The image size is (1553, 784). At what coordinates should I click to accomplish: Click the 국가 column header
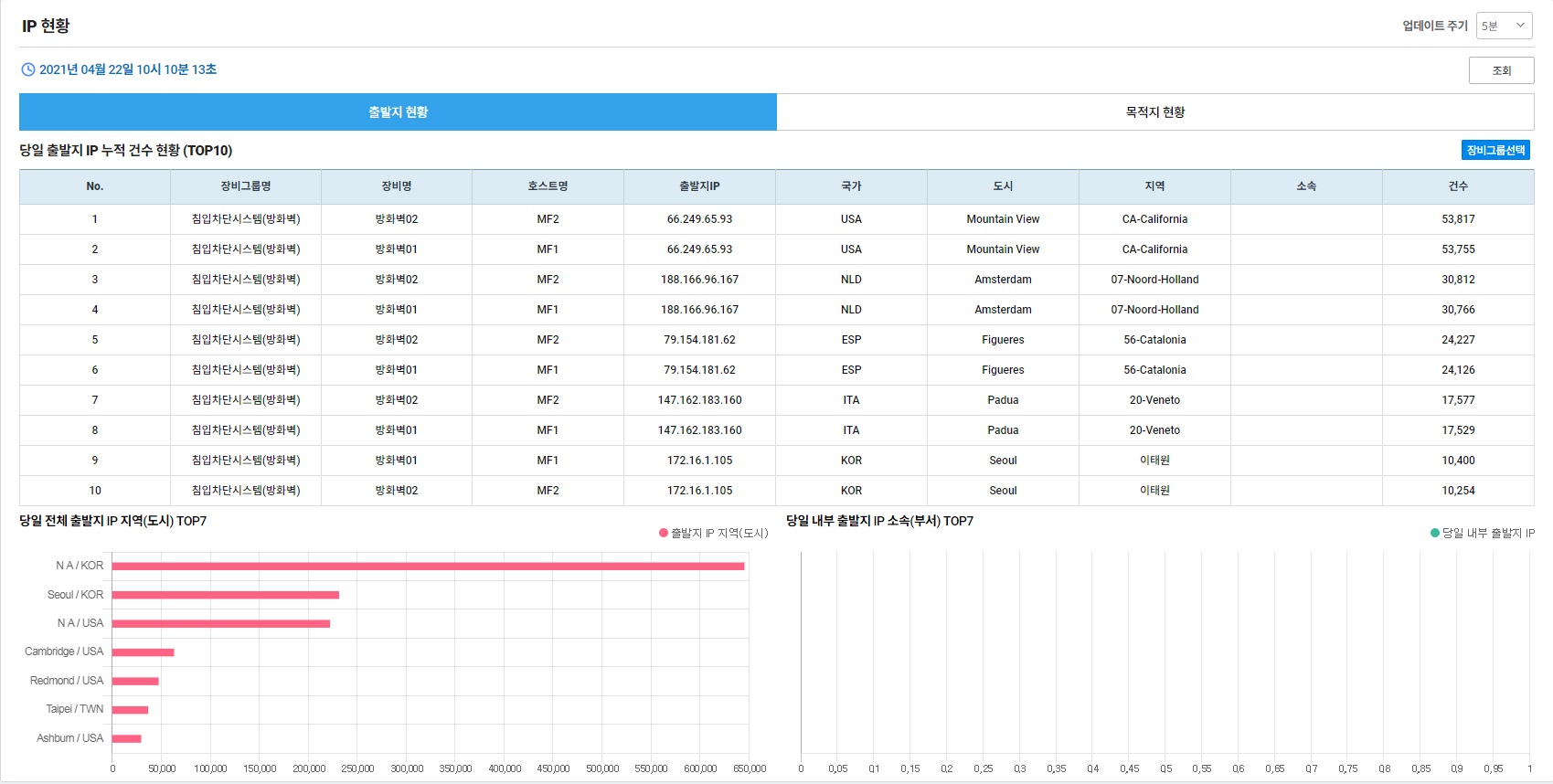[x=851, y=186]
